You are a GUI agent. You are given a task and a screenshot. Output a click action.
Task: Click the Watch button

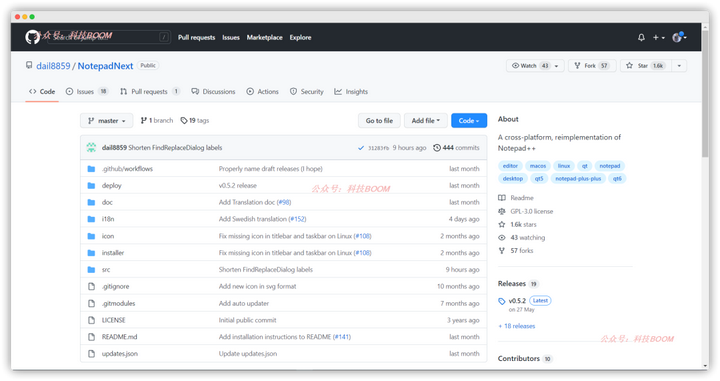click(530, 66)
